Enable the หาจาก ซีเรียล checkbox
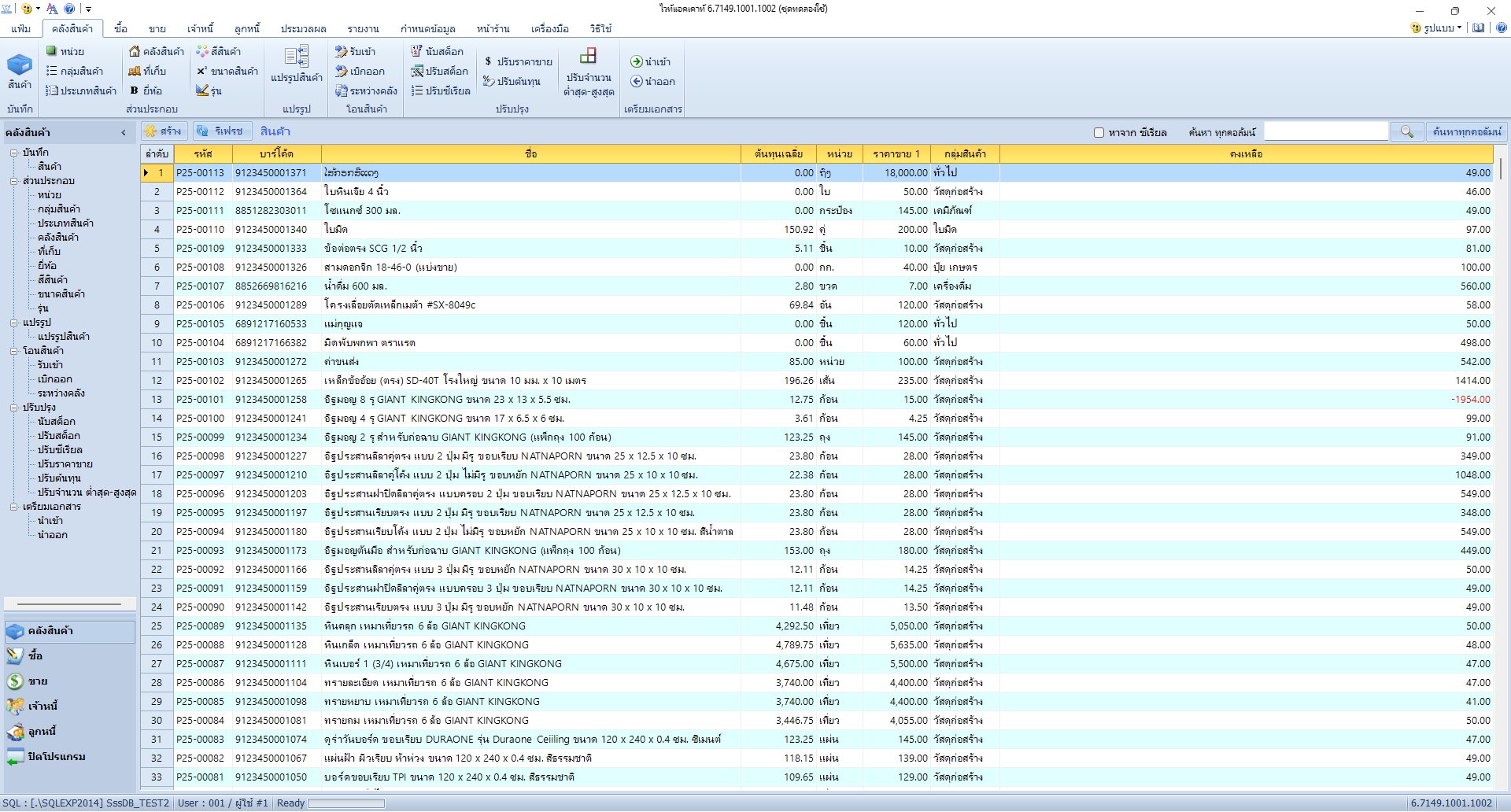This screenshot has width=1511, height=812. pos(1099,132)
